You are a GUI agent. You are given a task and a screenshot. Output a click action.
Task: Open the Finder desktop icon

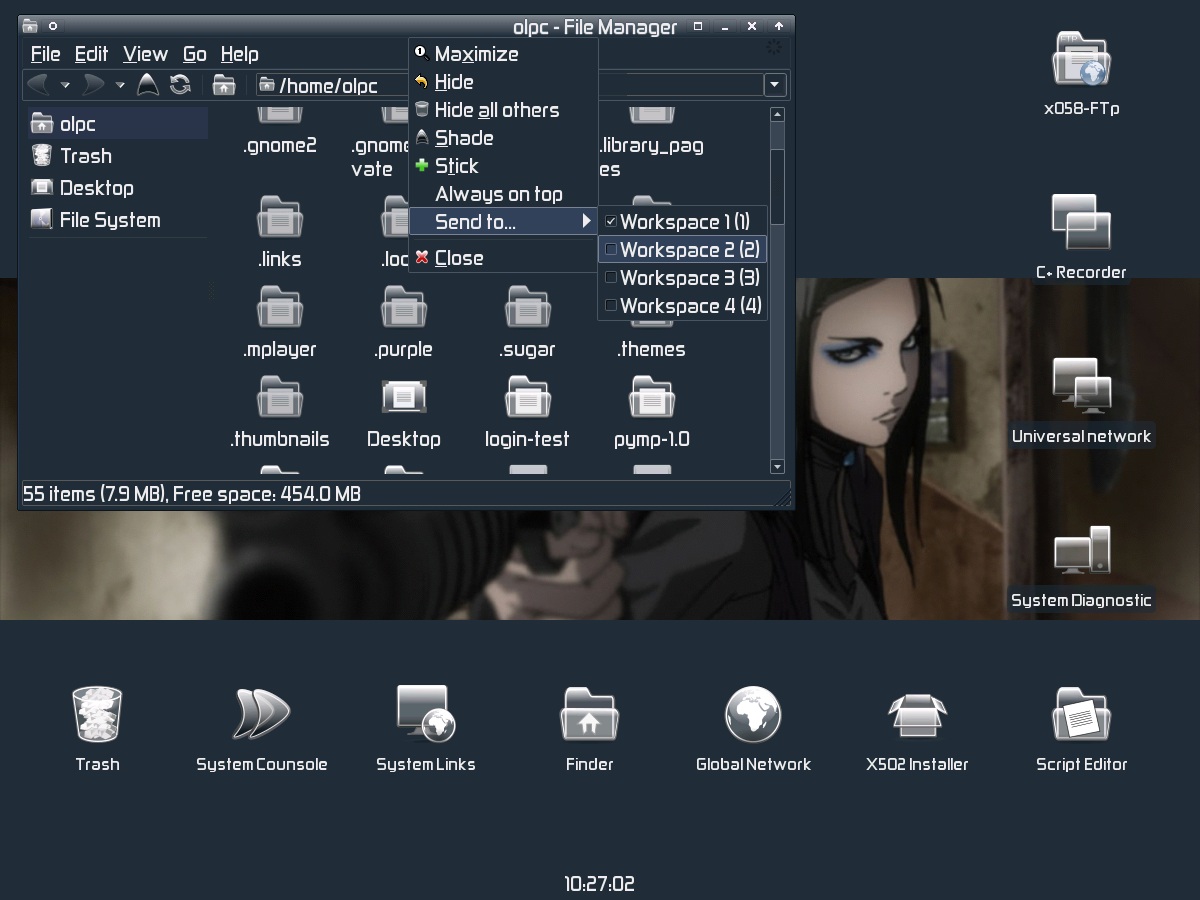point(589,714)
